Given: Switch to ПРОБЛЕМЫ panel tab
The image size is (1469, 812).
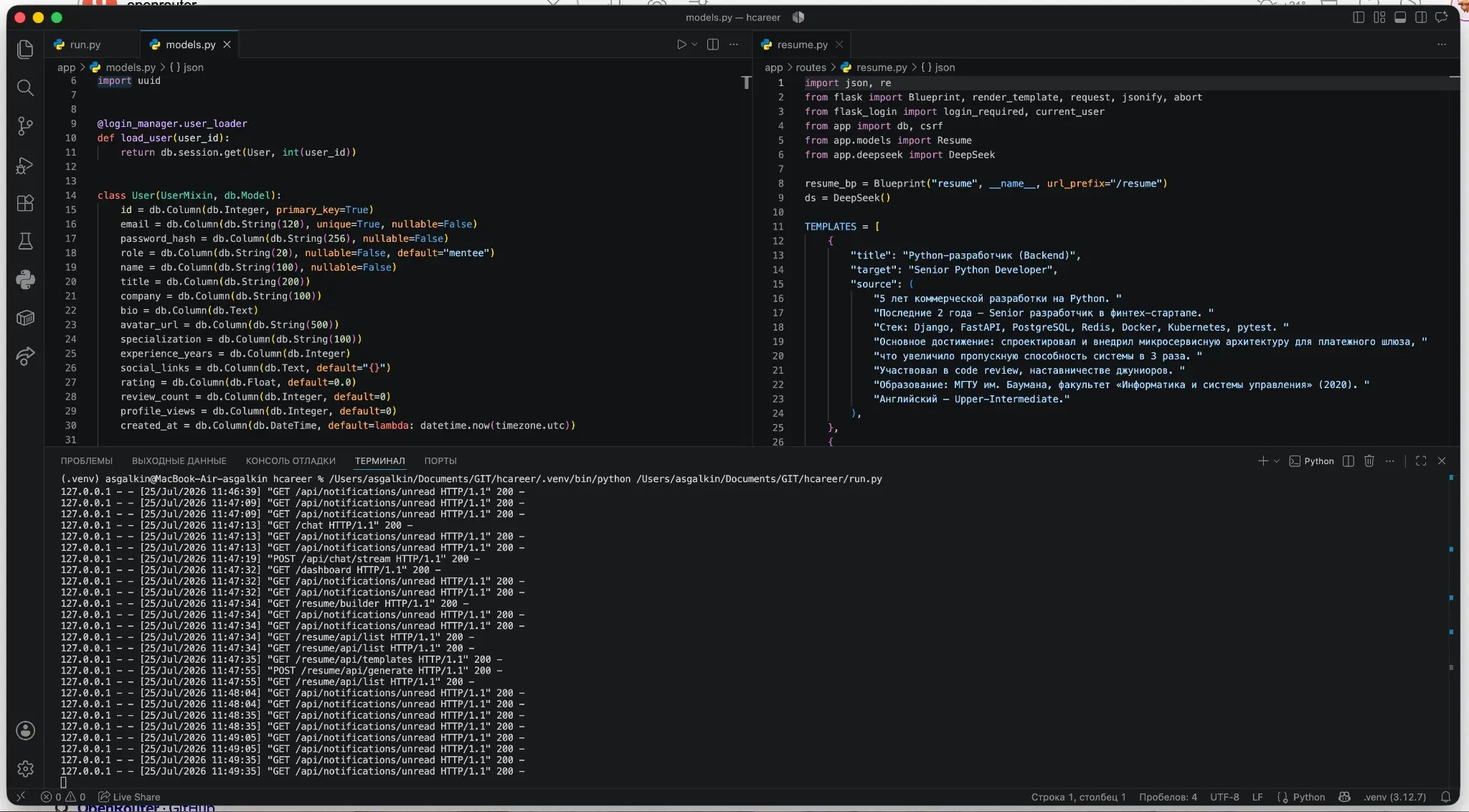Looking at the screenshot, I should 87,461.
